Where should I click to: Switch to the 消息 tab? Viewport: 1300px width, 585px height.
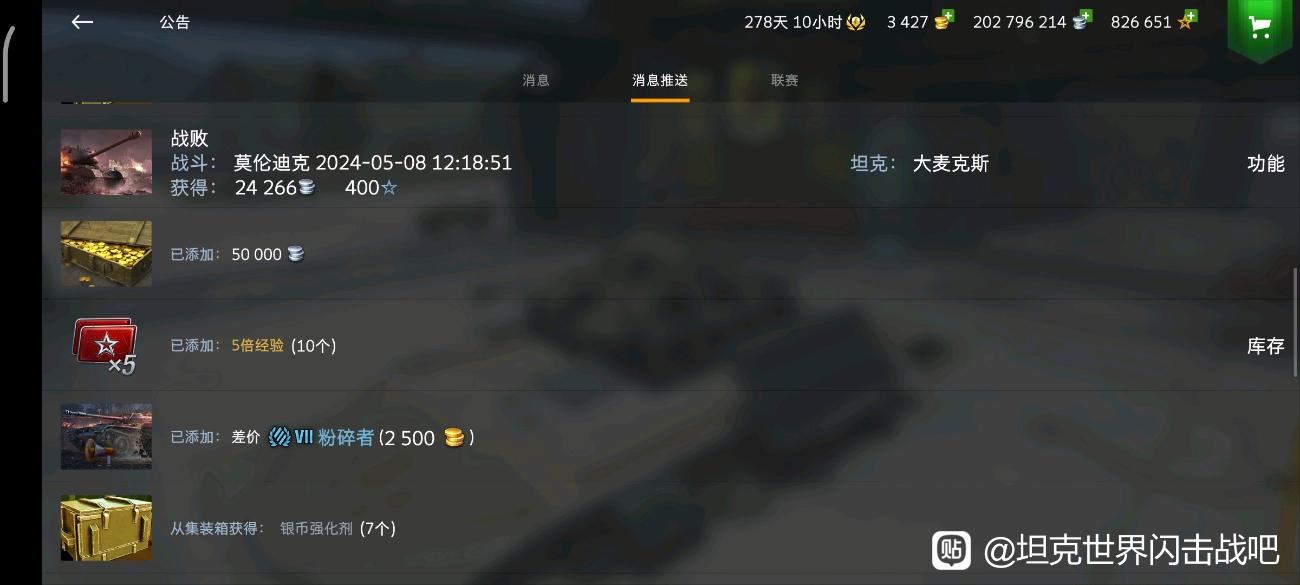[x=536, y=80]
